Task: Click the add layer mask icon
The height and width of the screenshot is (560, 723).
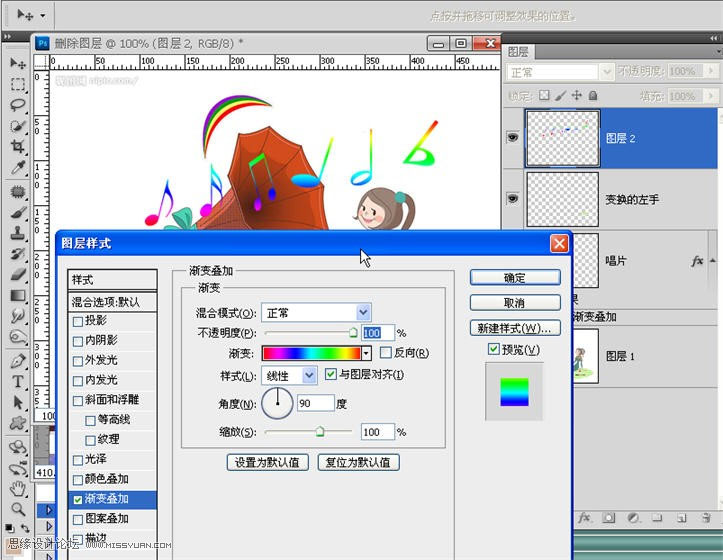Action: pos(609,518)
